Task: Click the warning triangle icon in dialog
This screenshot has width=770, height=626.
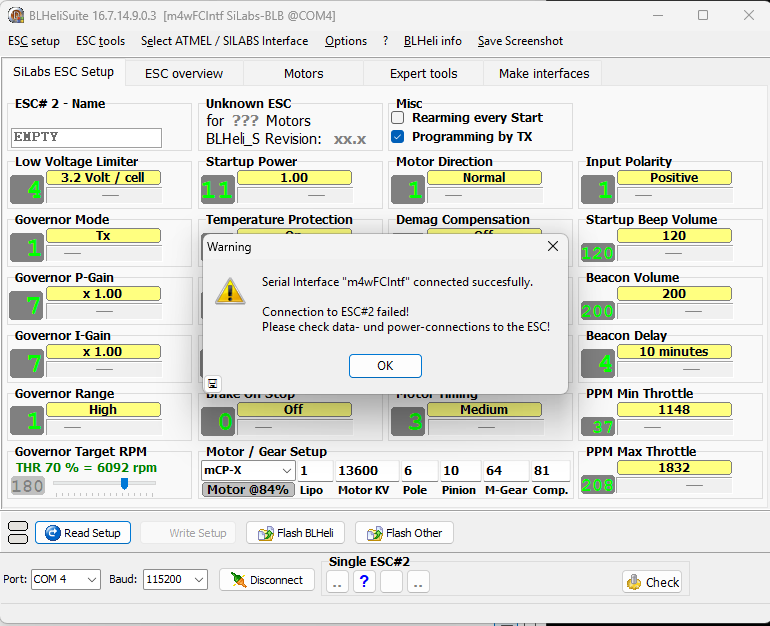Action: pos(230,291)
